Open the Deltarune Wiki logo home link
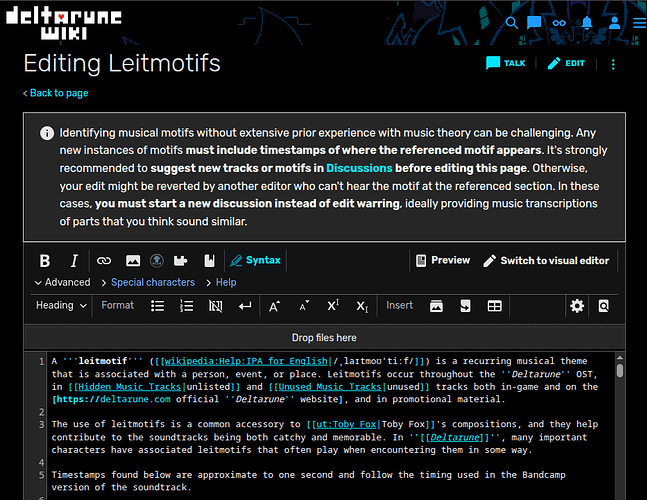 pyautogui.click(x=64, y=23)
